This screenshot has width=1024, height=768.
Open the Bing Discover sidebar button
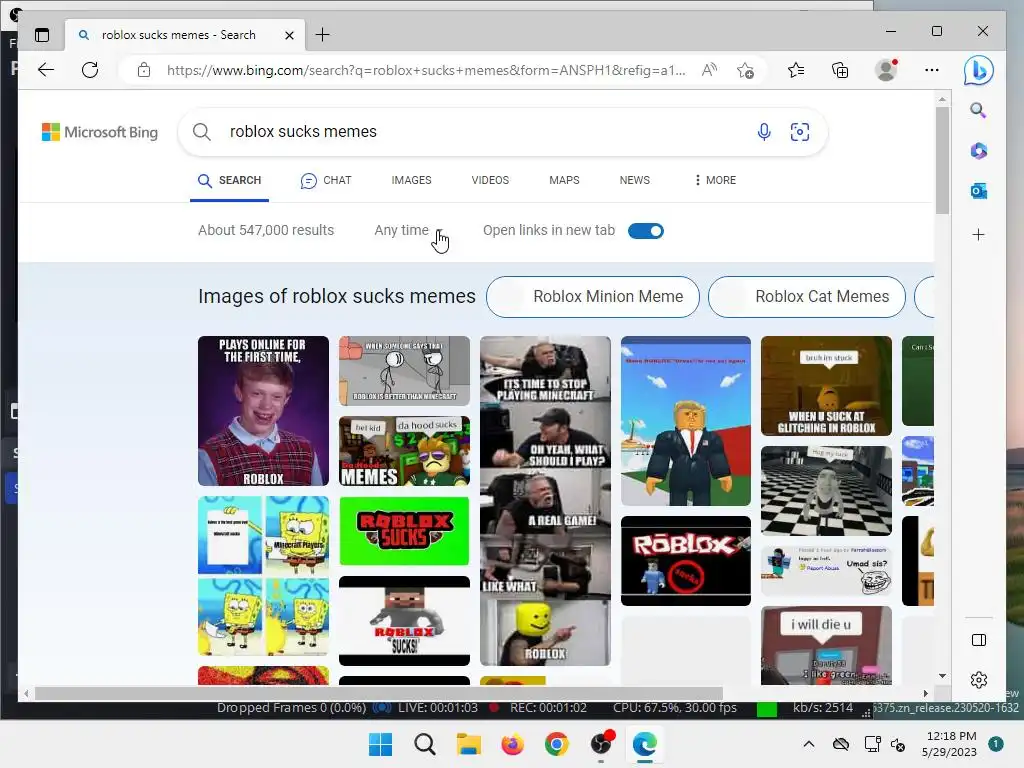(978, 71)
